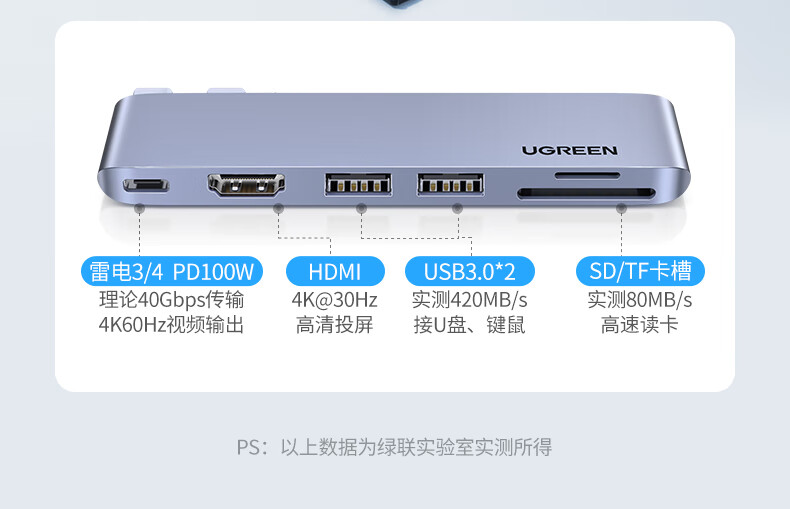Image resolution: width=790 pixels, height=509 pixels.
Task: Select the 雷电3/4 PD100W blue label
Action: point(172,272)
